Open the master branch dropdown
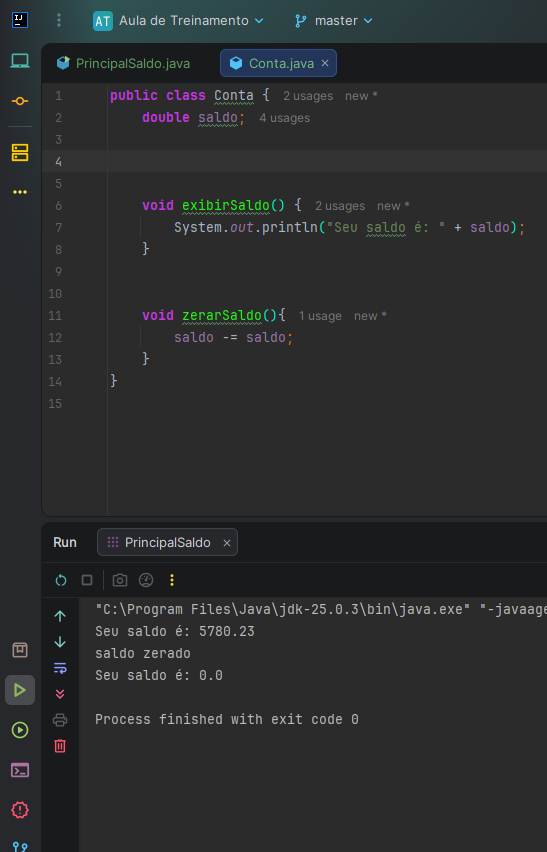 click(x=334, y=21)
